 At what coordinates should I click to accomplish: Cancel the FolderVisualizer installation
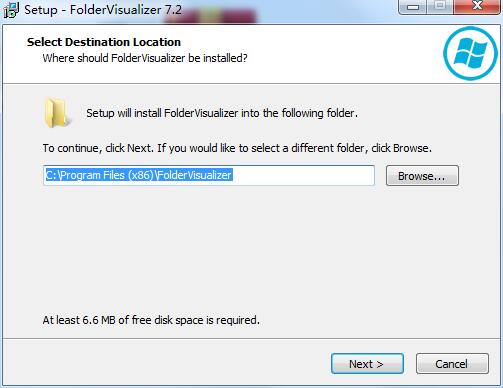point(452,364)
